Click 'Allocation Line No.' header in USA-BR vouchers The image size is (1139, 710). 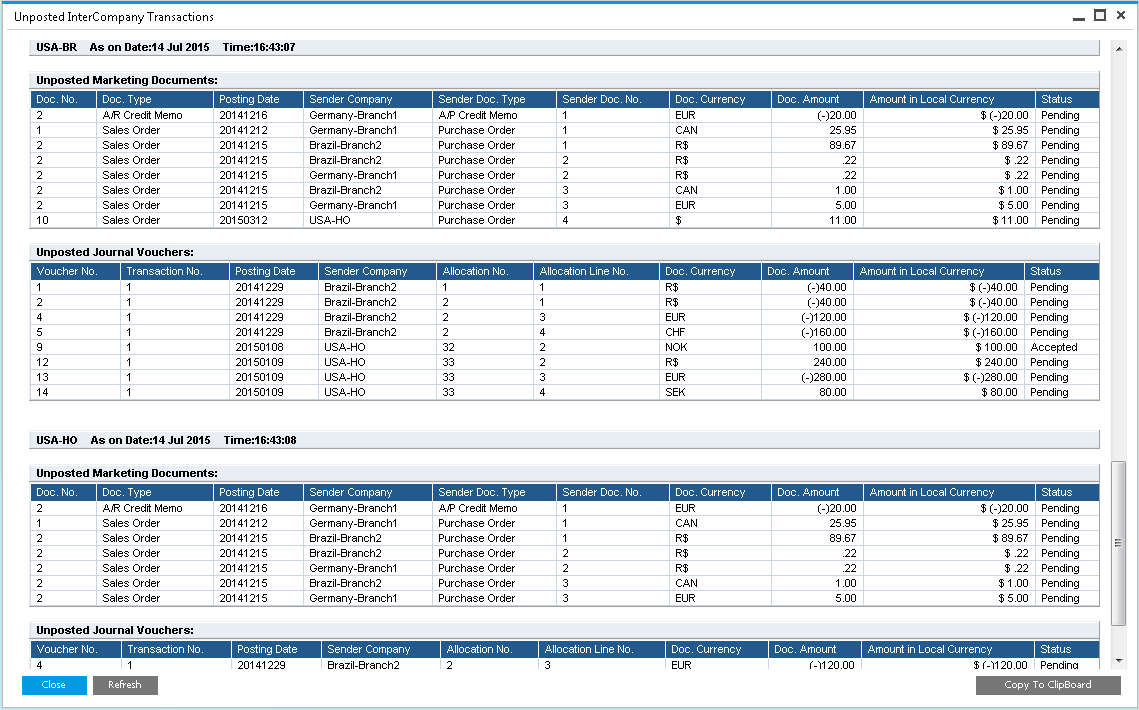(596, 271)
